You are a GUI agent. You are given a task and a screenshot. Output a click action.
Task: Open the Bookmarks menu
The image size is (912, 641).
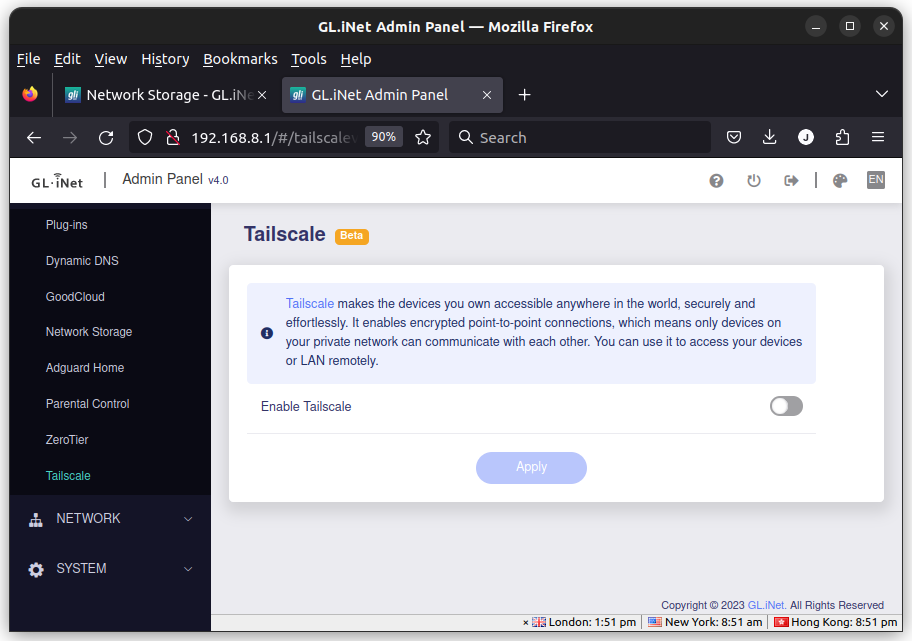240,59
